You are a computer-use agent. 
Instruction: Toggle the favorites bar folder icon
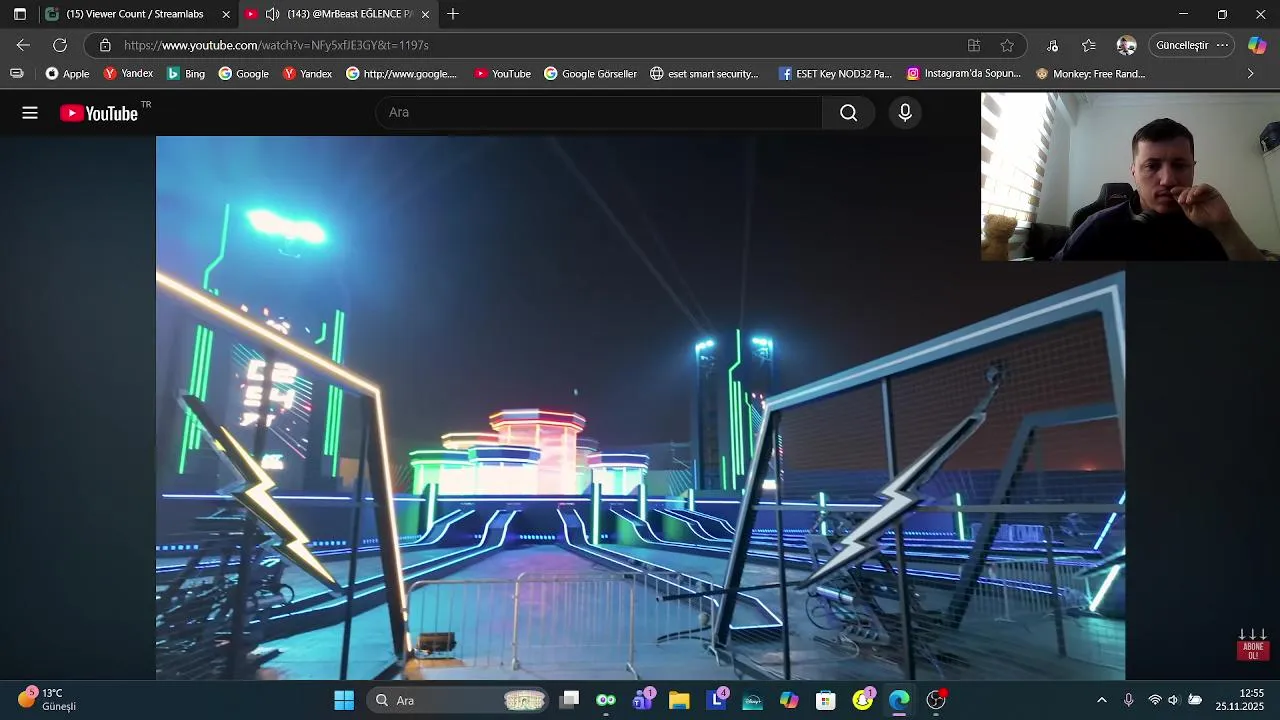pos(16,73)
